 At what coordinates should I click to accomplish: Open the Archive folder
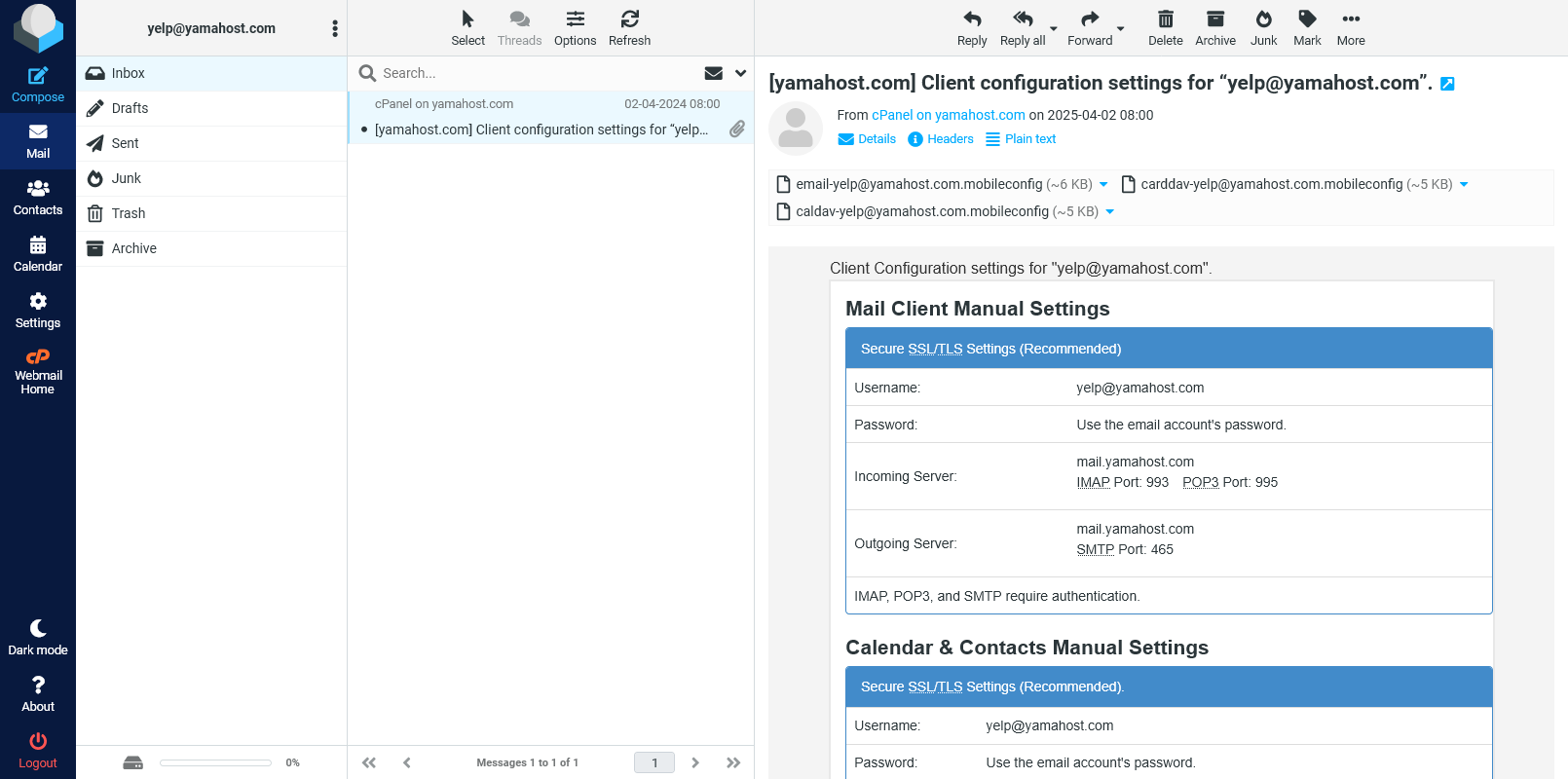(x=211, y=248)
